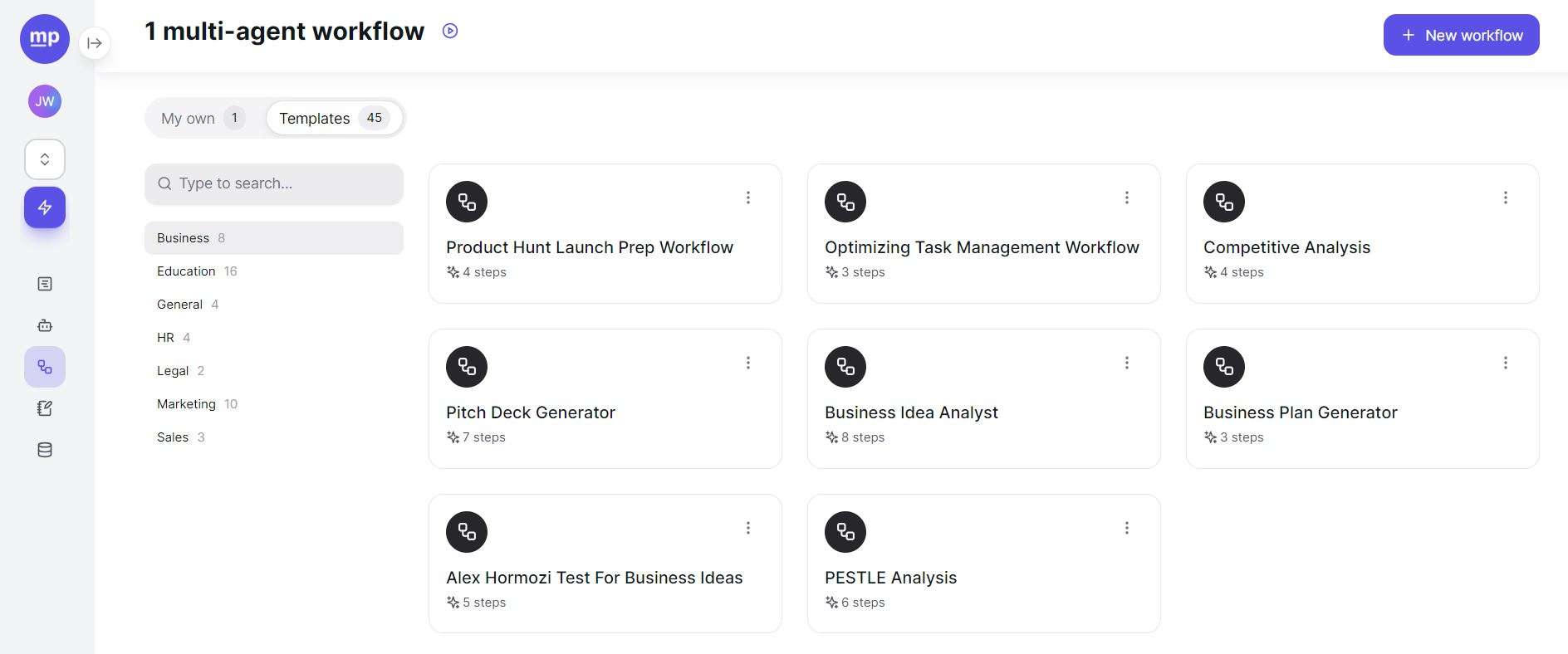1568x654 pixels.
Task: Expand the sidebar with arrow toggle
Action: pyautogui.click(x=95, y=43)
